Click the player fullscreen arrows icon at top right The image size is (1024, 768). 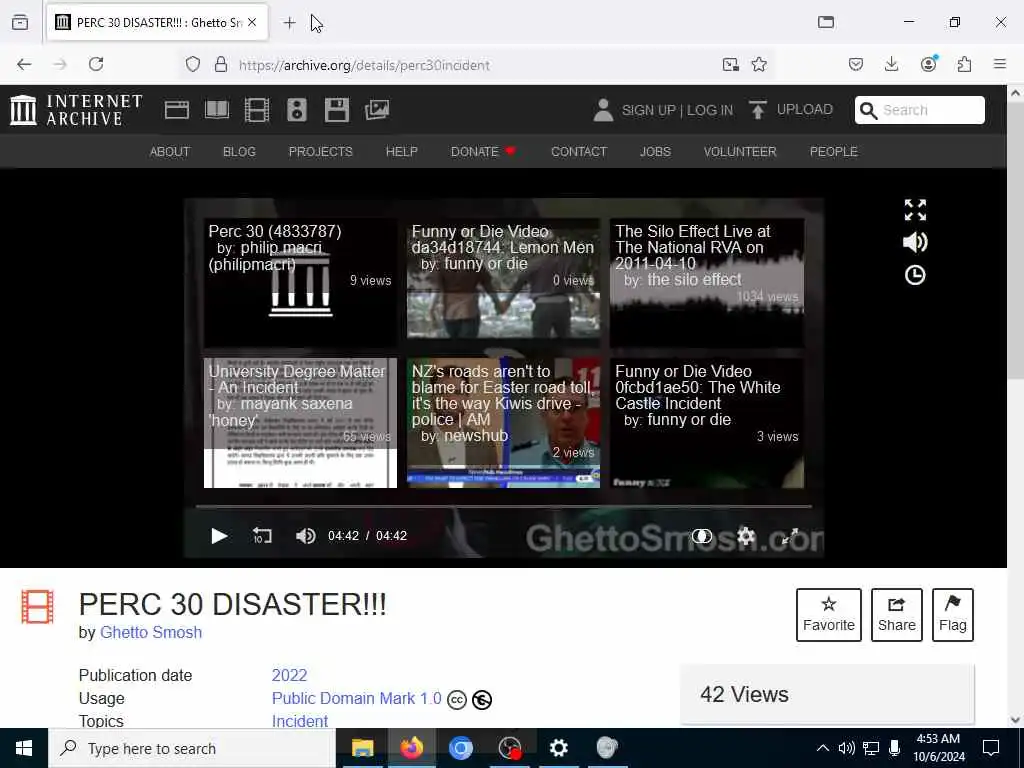tap(915, 210)
